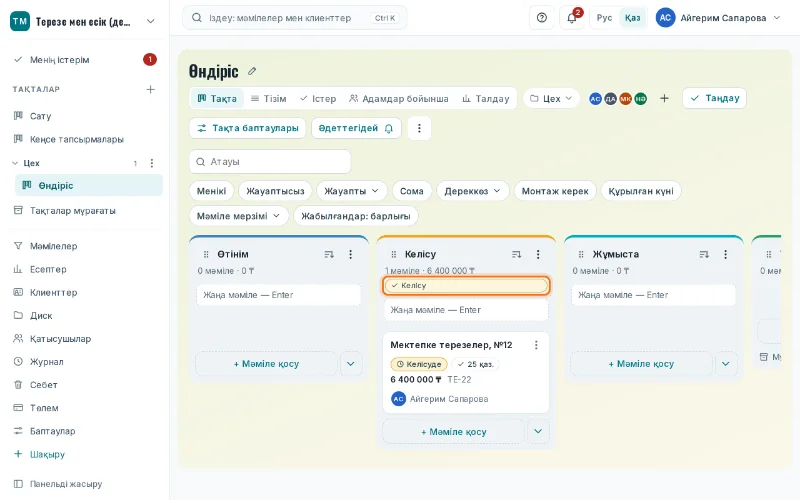Open three-dot menu of Өтінім column
800x500 pixels.
click(x=351, y=254)
